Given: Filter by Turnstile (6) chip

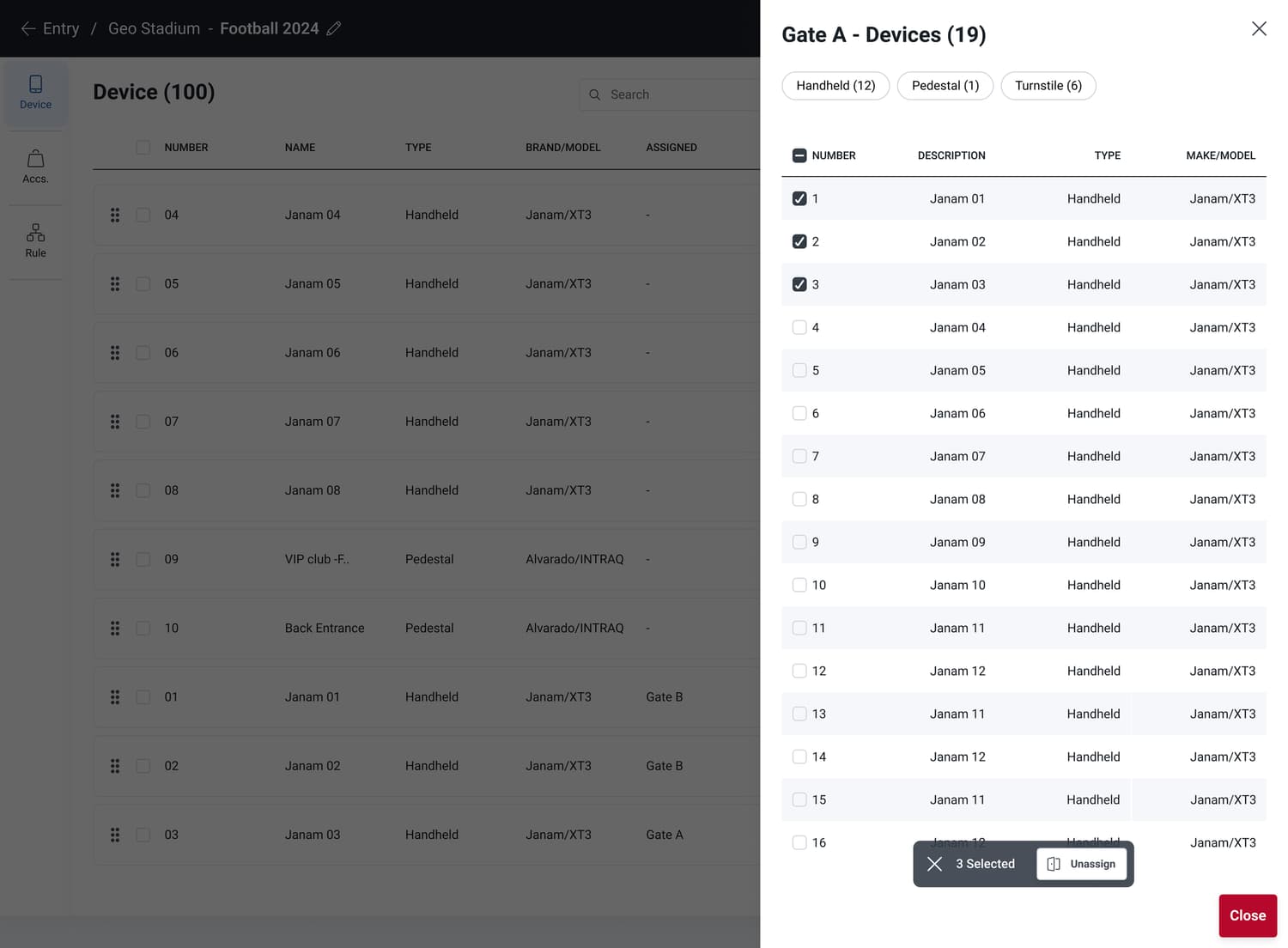Looking at the screenshot, I should point(1048,86).
